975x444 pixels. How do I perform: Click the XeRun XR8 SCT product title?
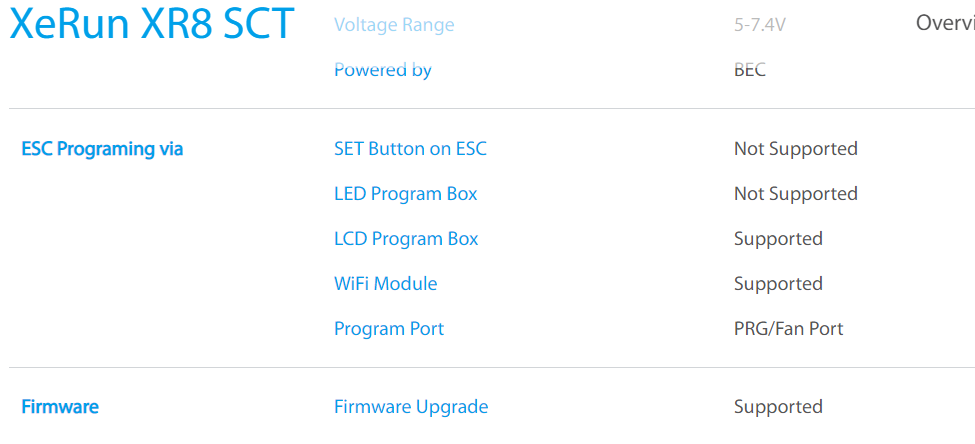[x=152, y=24]
